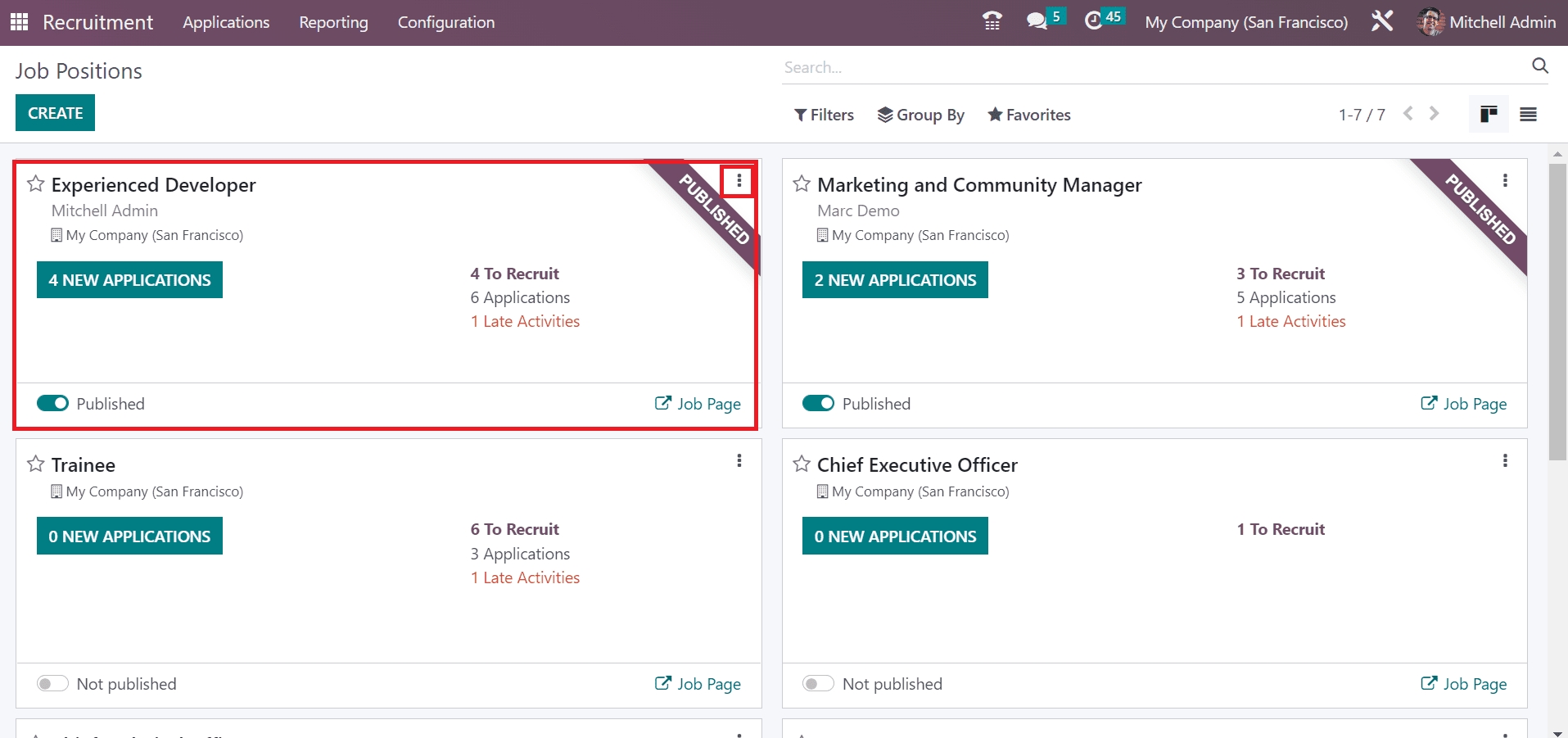Publish the Chief Executive Officer toggle

coord(818,684)
